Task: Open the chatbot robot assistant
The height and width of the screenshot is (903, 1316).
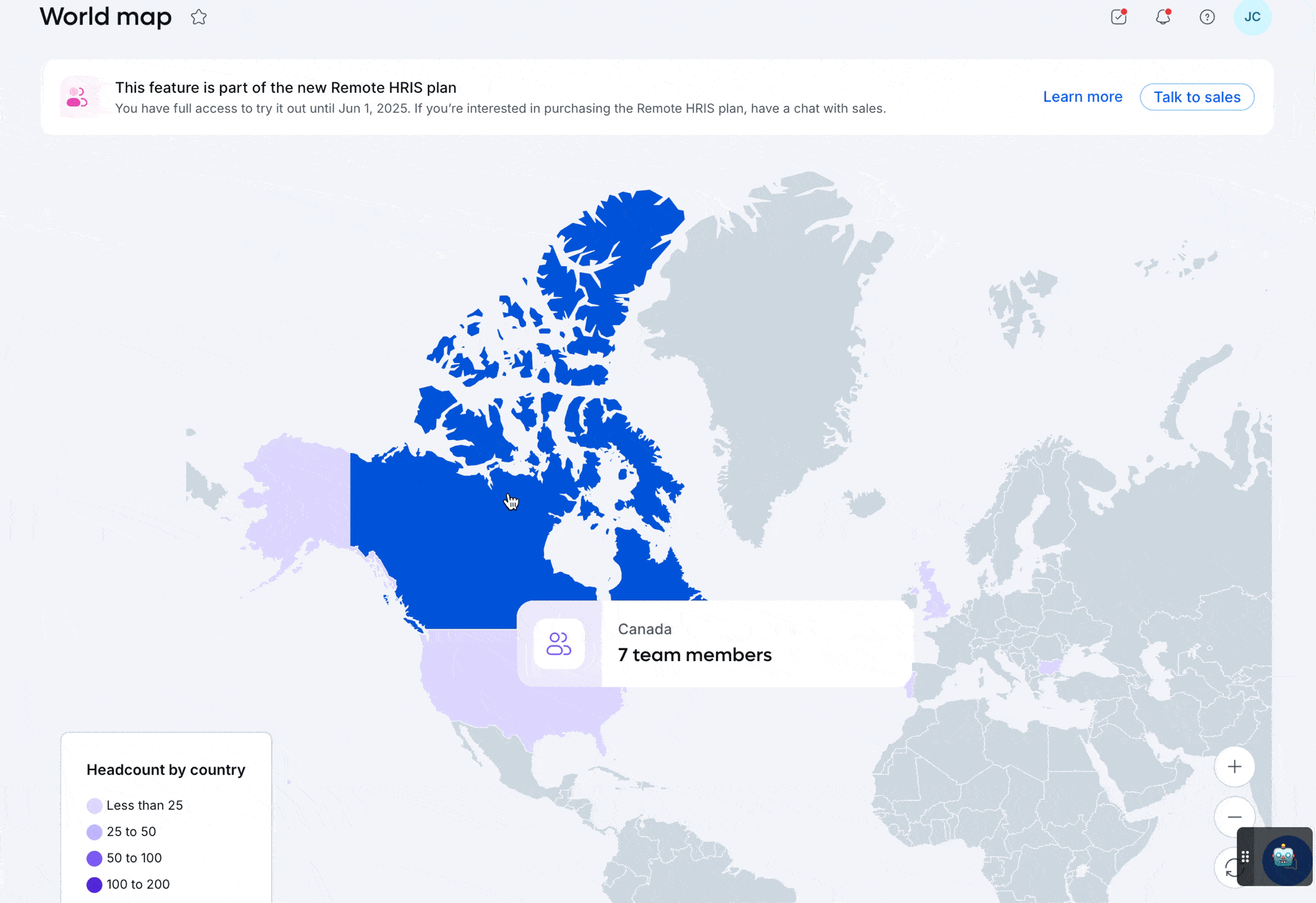Action: [1284, 857]
